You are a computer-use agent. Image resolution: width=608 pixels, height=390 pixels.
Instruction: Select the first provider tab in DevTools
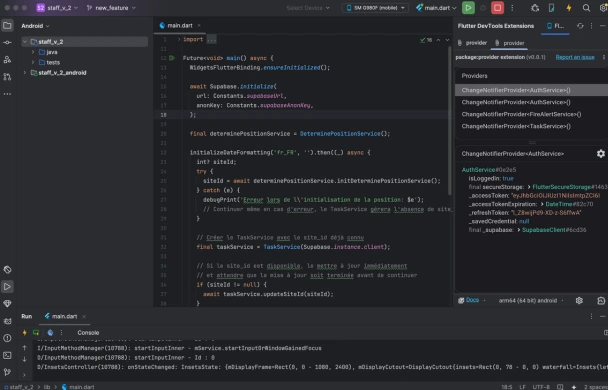click(472, 43)
